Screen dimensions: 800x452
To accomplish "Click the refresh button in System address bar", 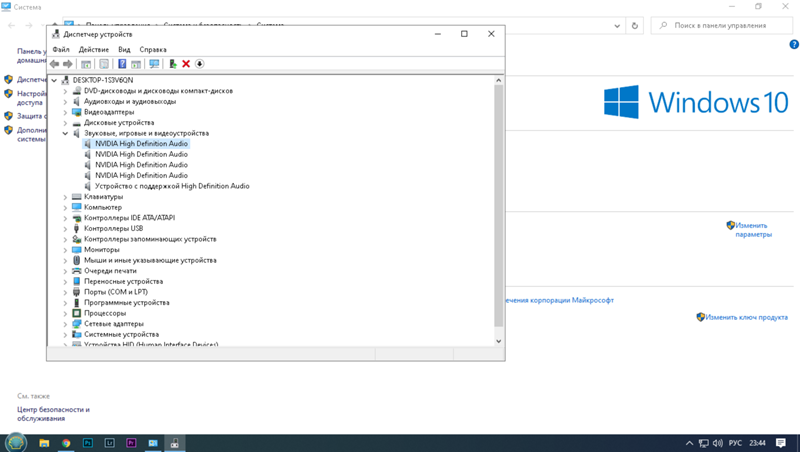I will 635,26.
